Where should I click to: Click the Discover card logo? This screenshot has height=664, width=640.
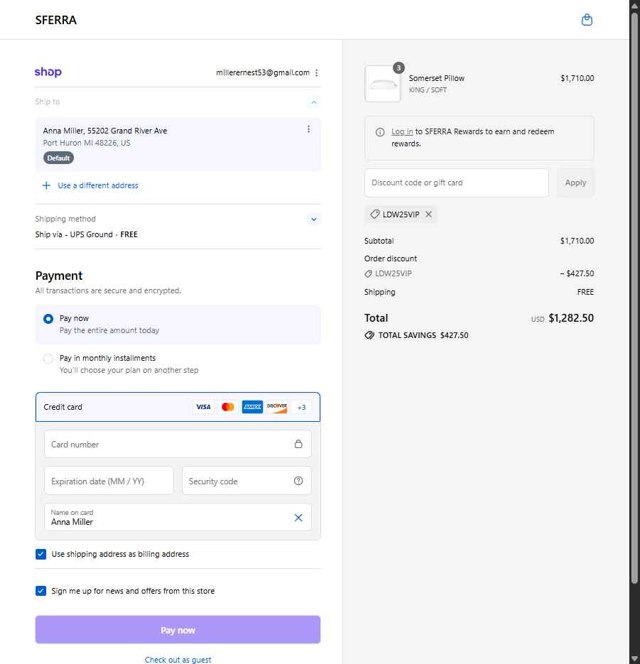point(277,407)
